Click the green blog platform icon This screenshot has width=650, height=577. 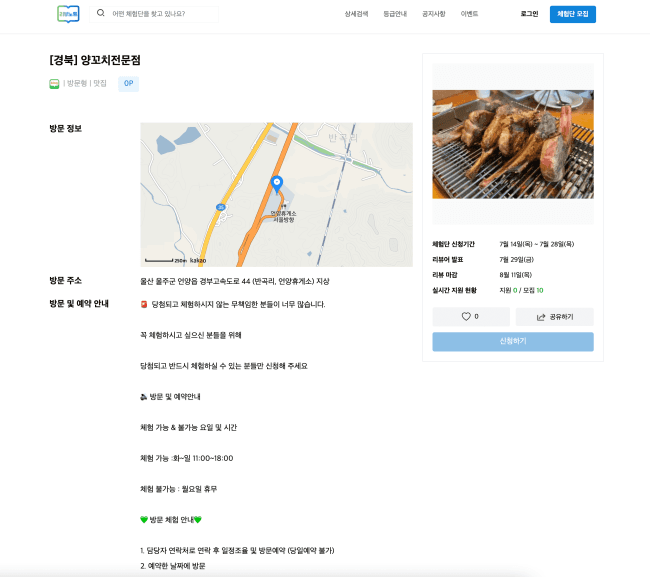point(54,84)
